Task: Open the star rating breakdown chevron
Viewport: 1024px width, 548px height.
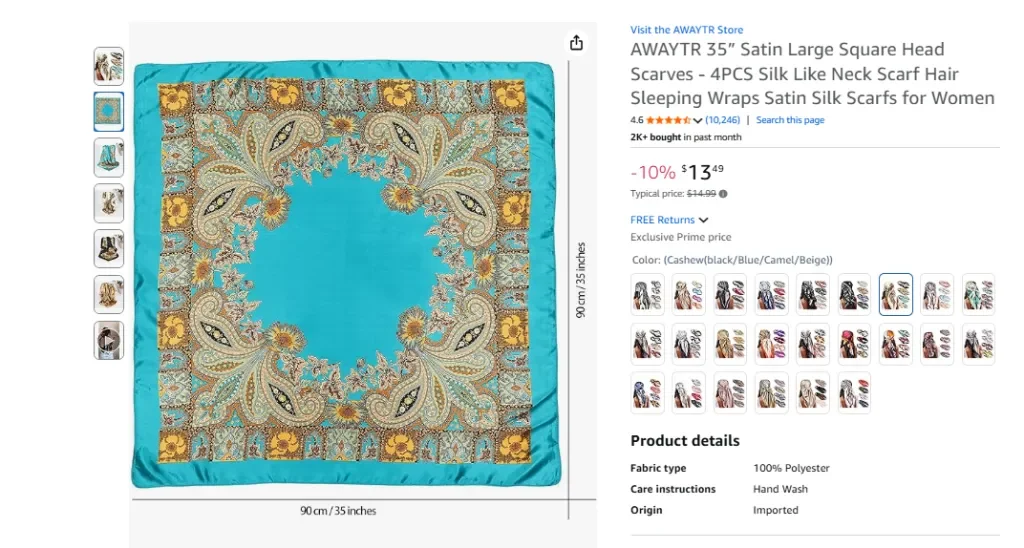Action: [697, 121]
